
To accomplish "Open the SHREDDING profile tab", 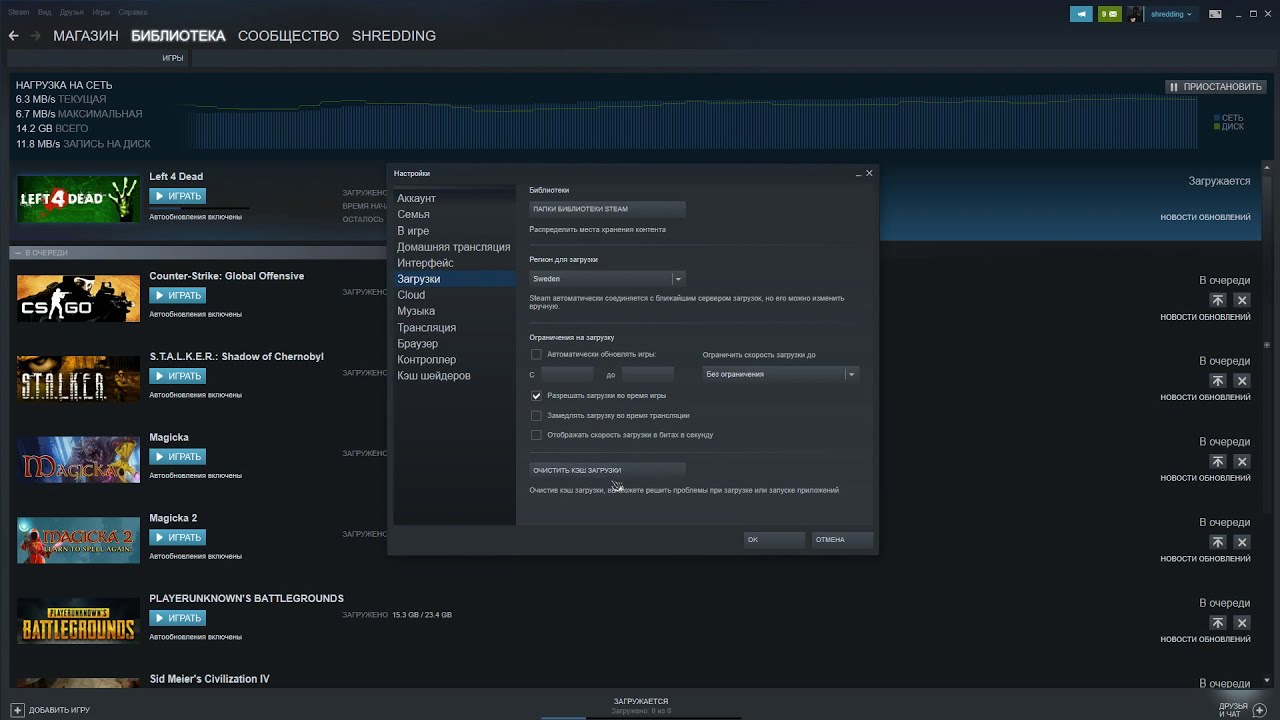I will (394, 36).
